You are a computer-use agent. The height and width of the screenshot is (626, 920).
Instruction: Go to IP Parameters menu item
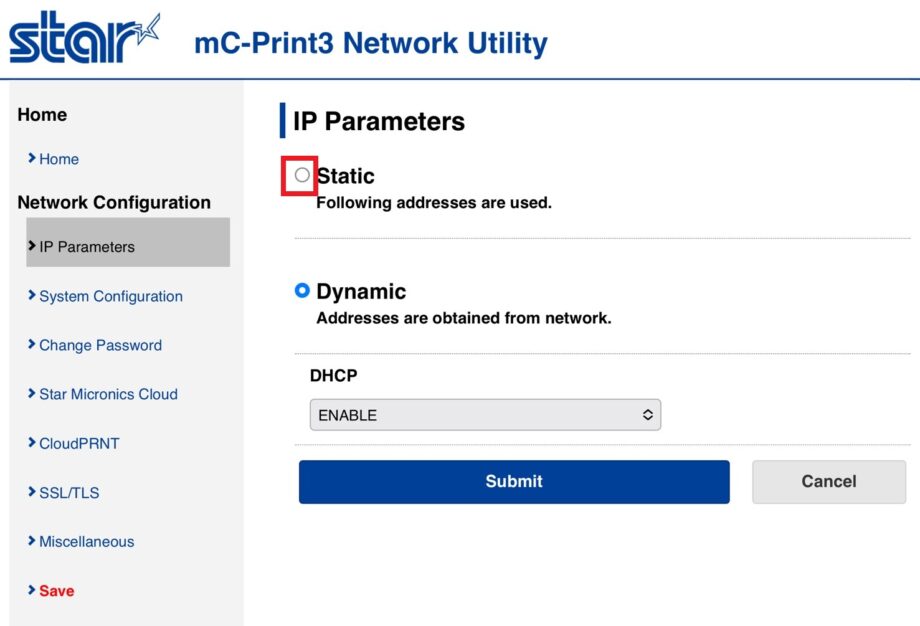point(87,247)
